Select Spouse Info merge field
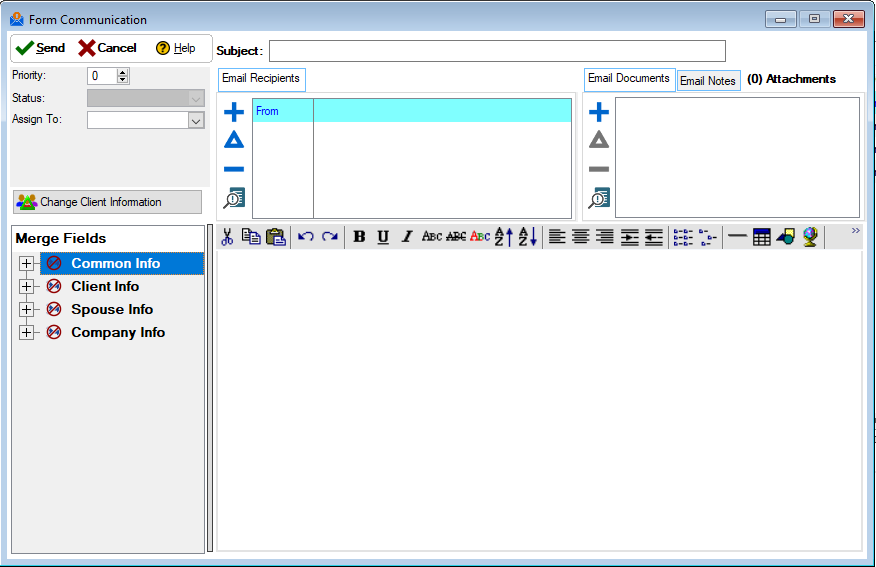This screenshot has width=876, height=567. (x=112, y=309)
